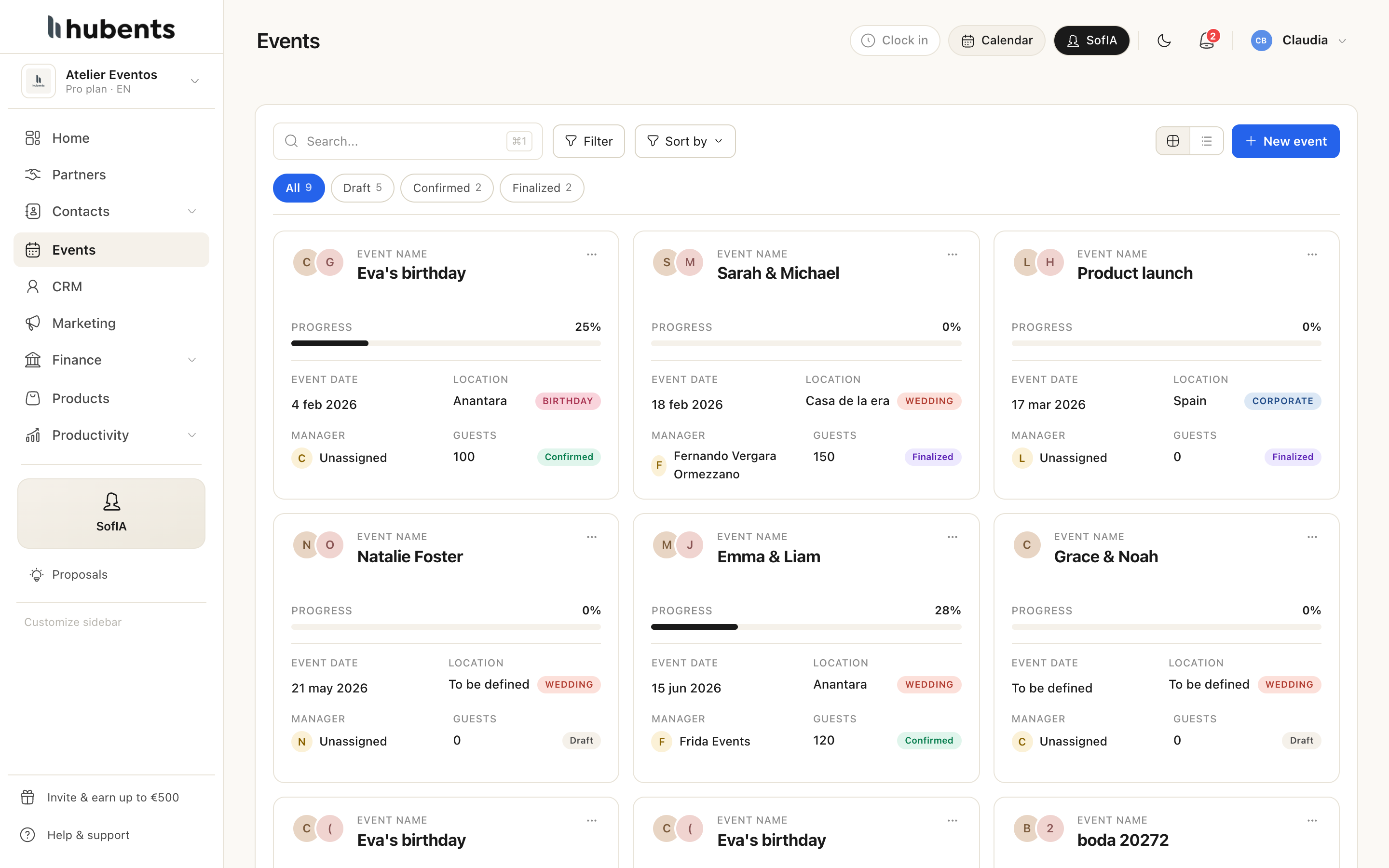Screen dimensions: 1389x868
Task: Open Help & support
Action: (75, 835)
